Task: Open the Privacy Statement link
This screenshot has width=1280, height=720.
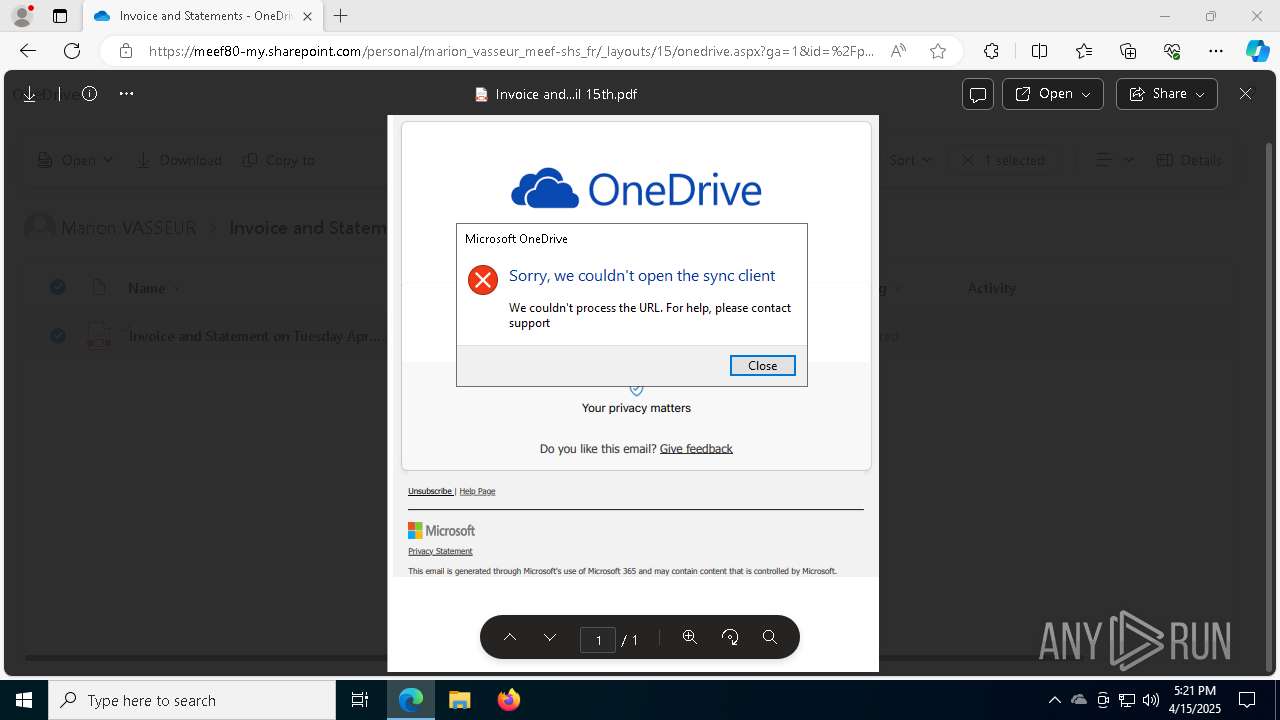Action: [x=440, y=551]
